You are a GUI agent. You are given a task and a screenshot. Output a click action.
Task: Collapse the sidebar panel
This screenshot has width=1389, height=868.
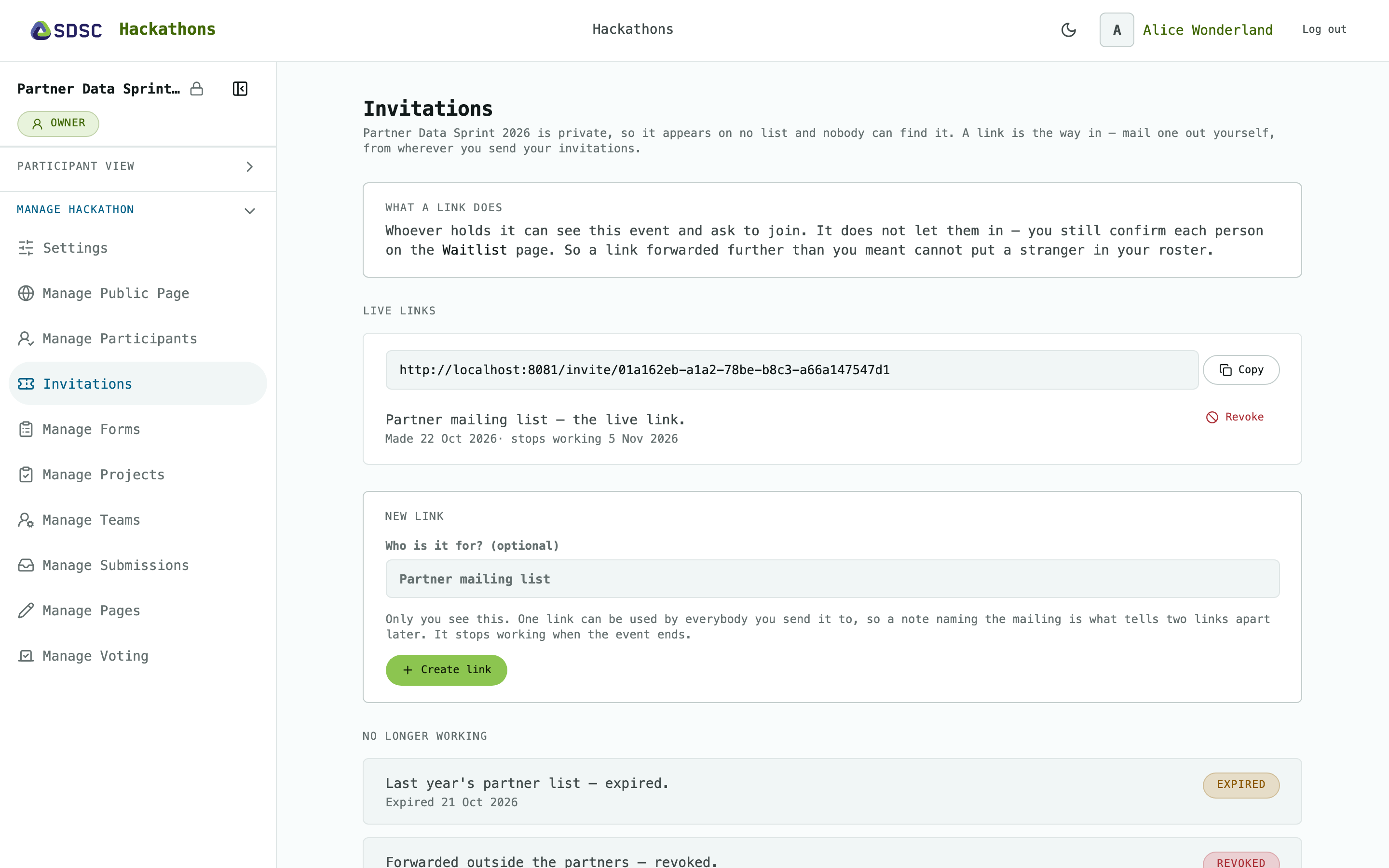[x=240, y=88]
